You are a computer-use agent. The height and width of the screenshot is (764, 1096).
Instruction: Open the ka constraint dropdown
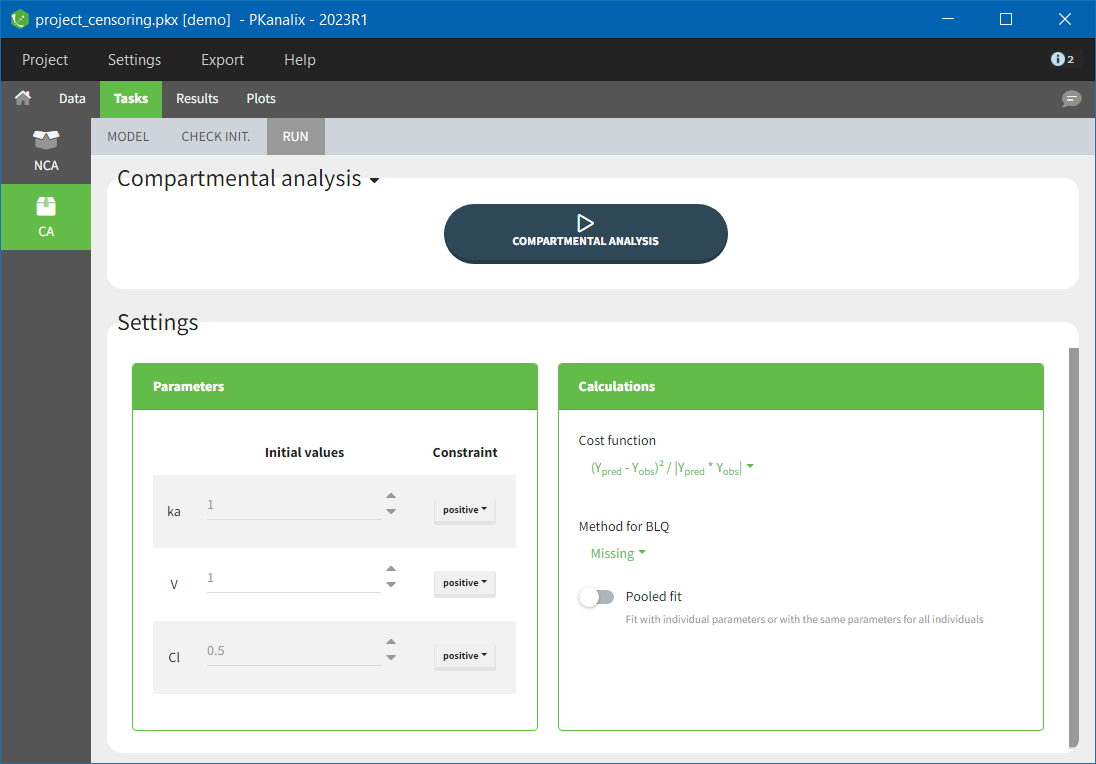[x=464, y=510]
